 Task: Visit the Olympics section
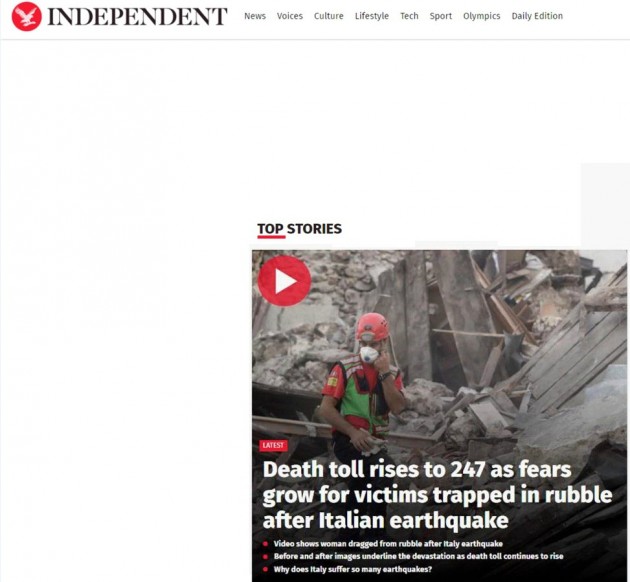tap(481, 16)
